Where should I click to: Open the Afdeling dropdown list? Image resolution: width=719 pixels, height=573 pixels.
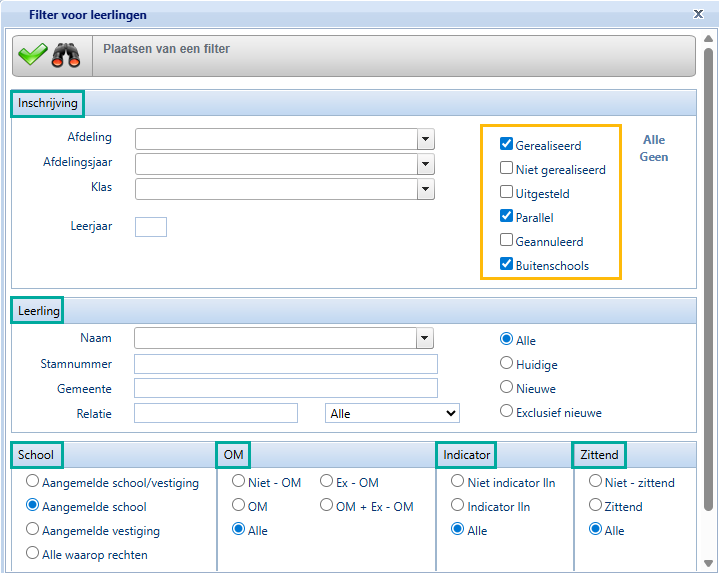pyautogui.click(x=426, y=139)
